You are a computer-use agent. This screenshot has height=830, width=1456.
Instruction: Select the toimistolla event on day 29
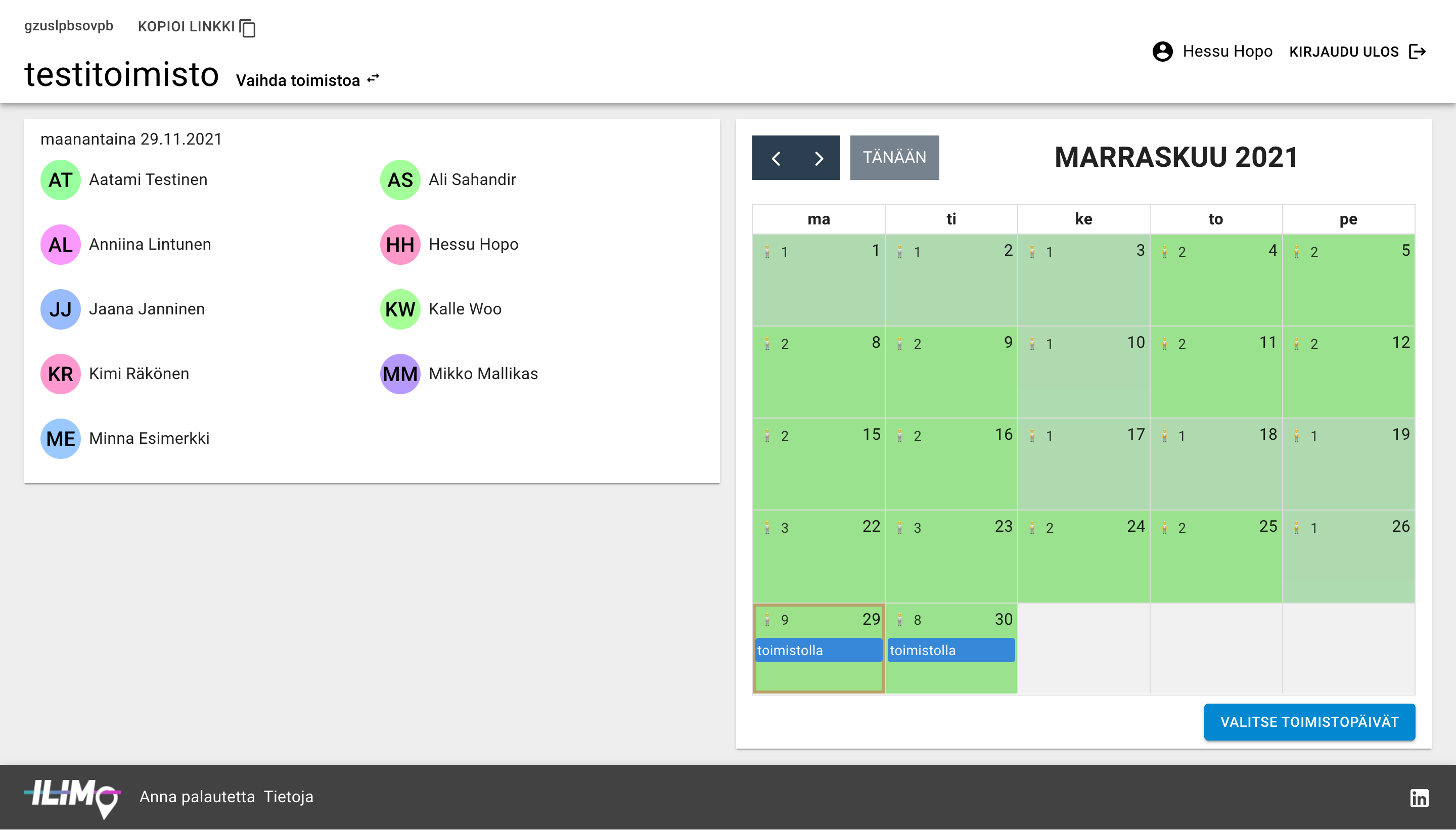818,651
